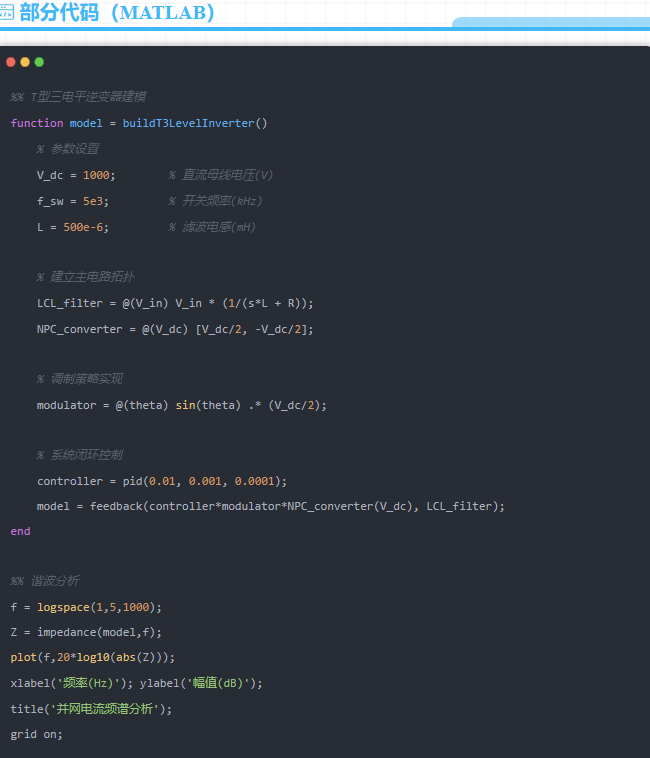
Task: Click the title string 并网电流频谱分析
Action: coord(105,709)
